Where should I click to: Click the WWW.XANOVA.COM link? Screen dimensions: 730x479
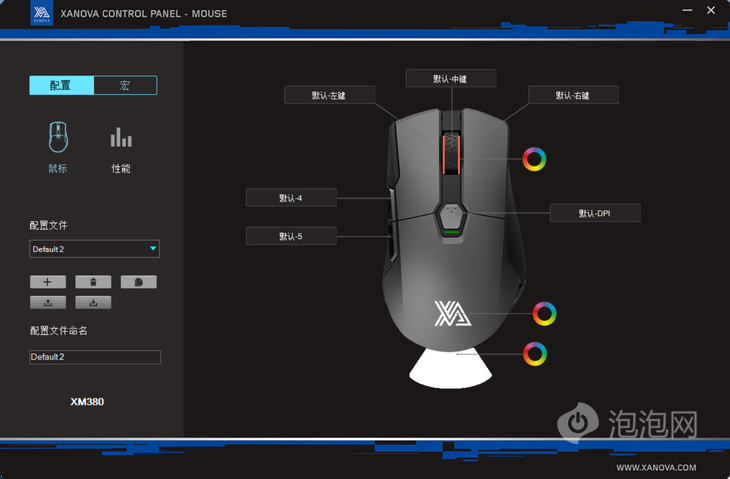(x=656, y=467)
